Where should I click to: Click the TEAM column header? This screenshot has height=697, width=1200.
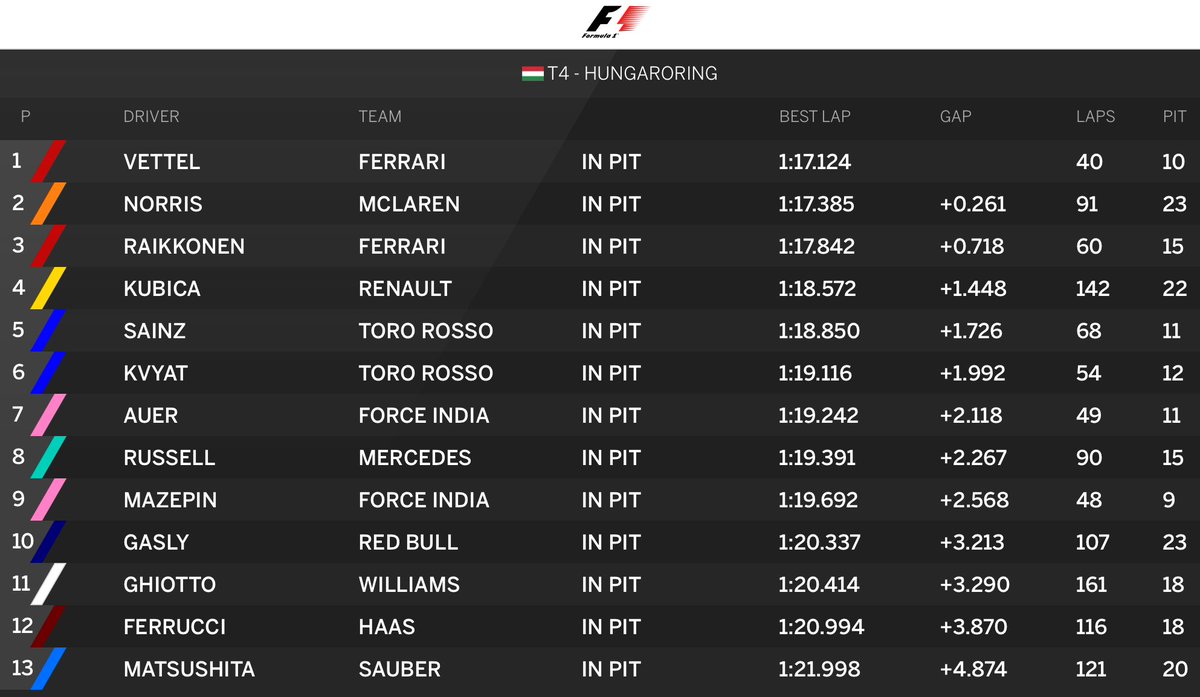(380, 116)
